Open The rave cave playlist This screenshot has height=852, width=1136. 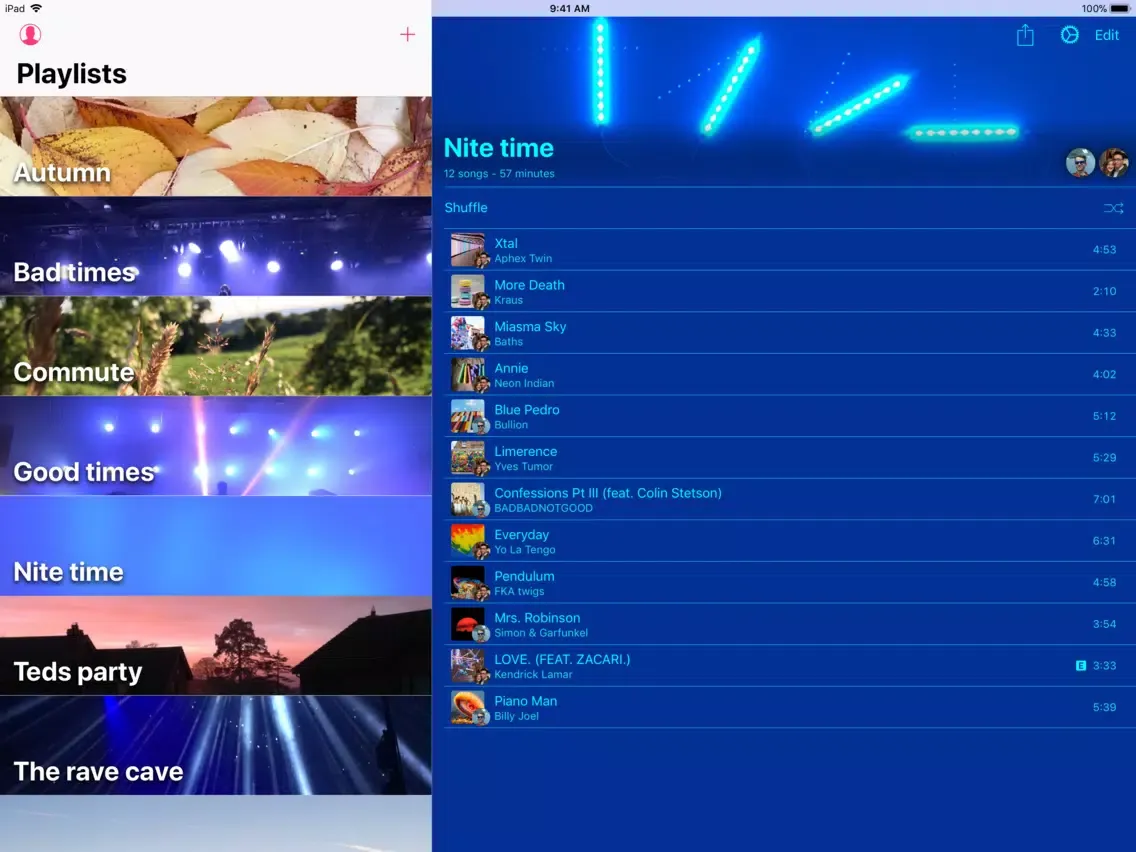coord(216,746)
